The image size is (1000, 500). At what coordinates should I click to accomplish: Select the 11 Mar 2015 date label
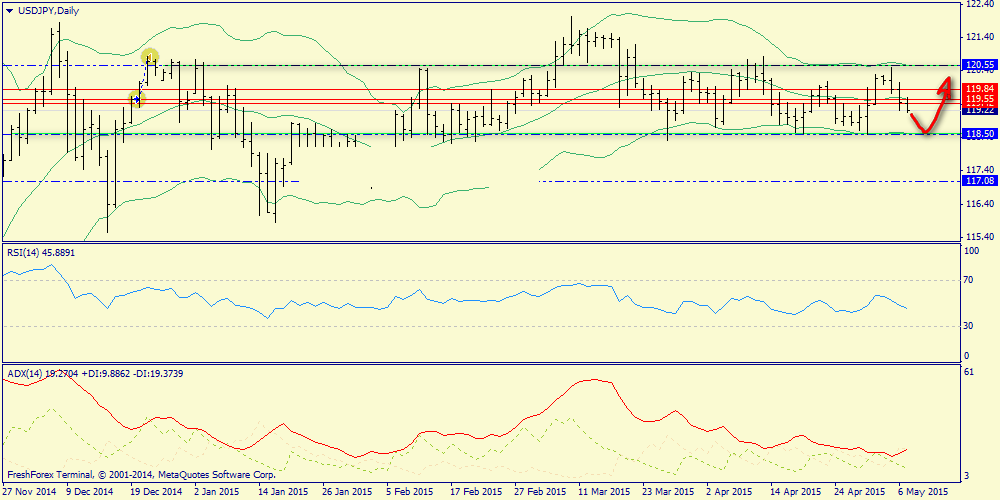click(x=603, y=492)
